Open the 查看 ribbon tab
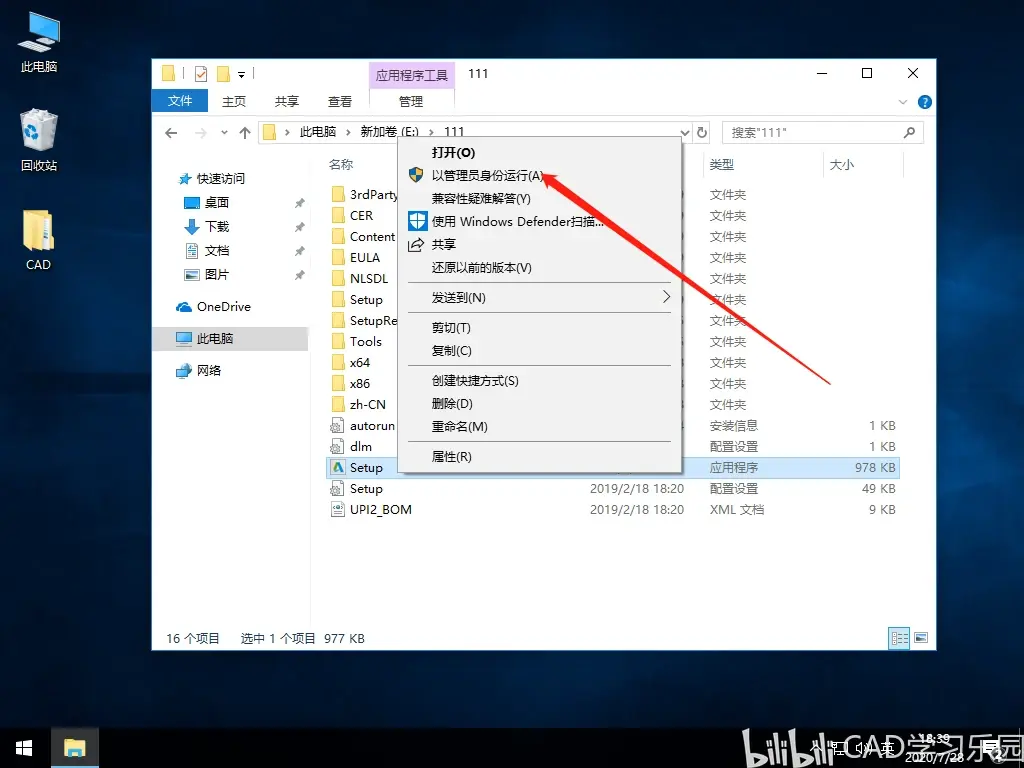This screenshot has height=768, width=1024. pyautogui.click(x=340, y=101)
